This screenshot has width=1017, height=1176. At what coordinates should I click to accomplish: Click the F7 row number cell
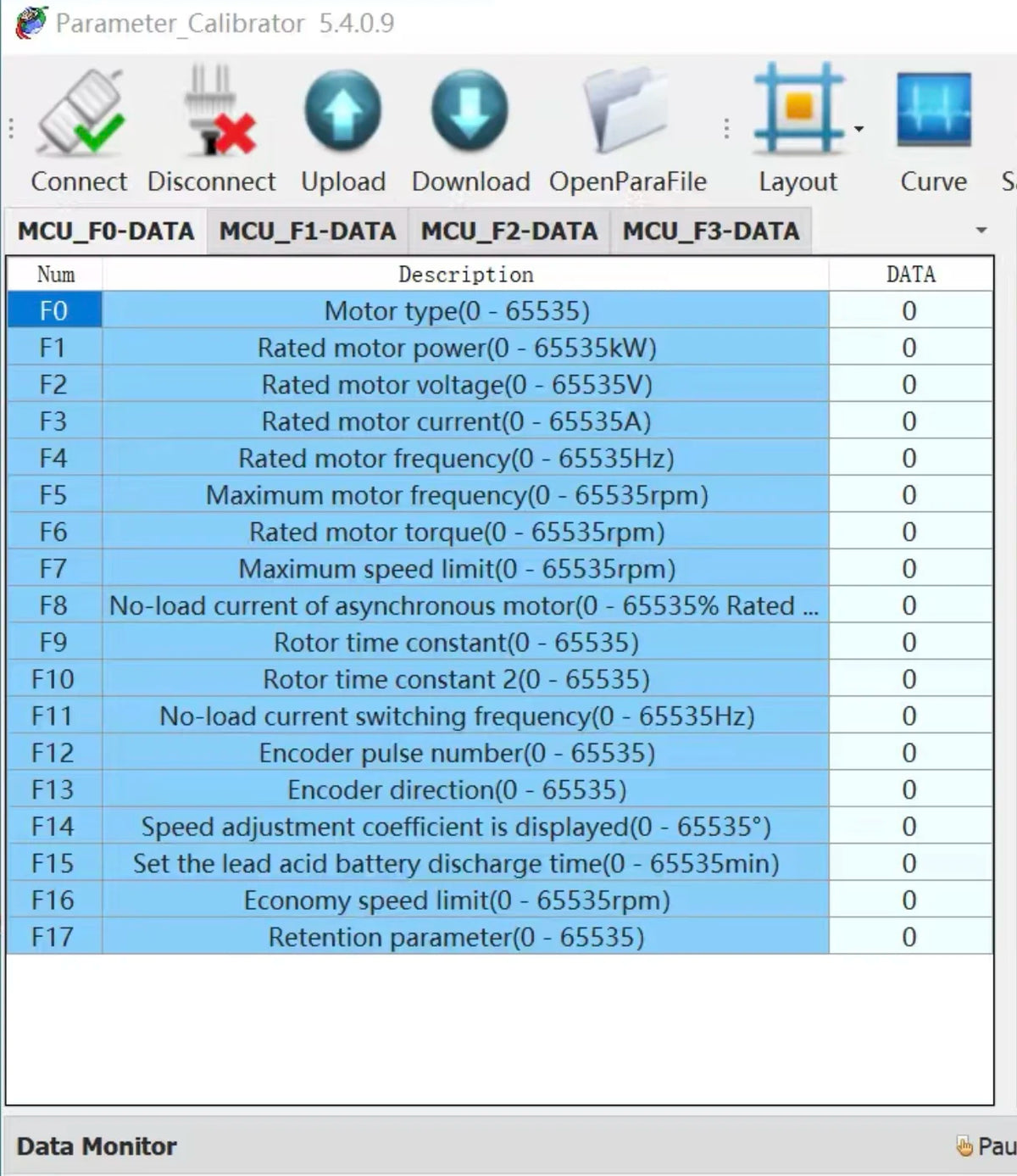coord(55,569)
